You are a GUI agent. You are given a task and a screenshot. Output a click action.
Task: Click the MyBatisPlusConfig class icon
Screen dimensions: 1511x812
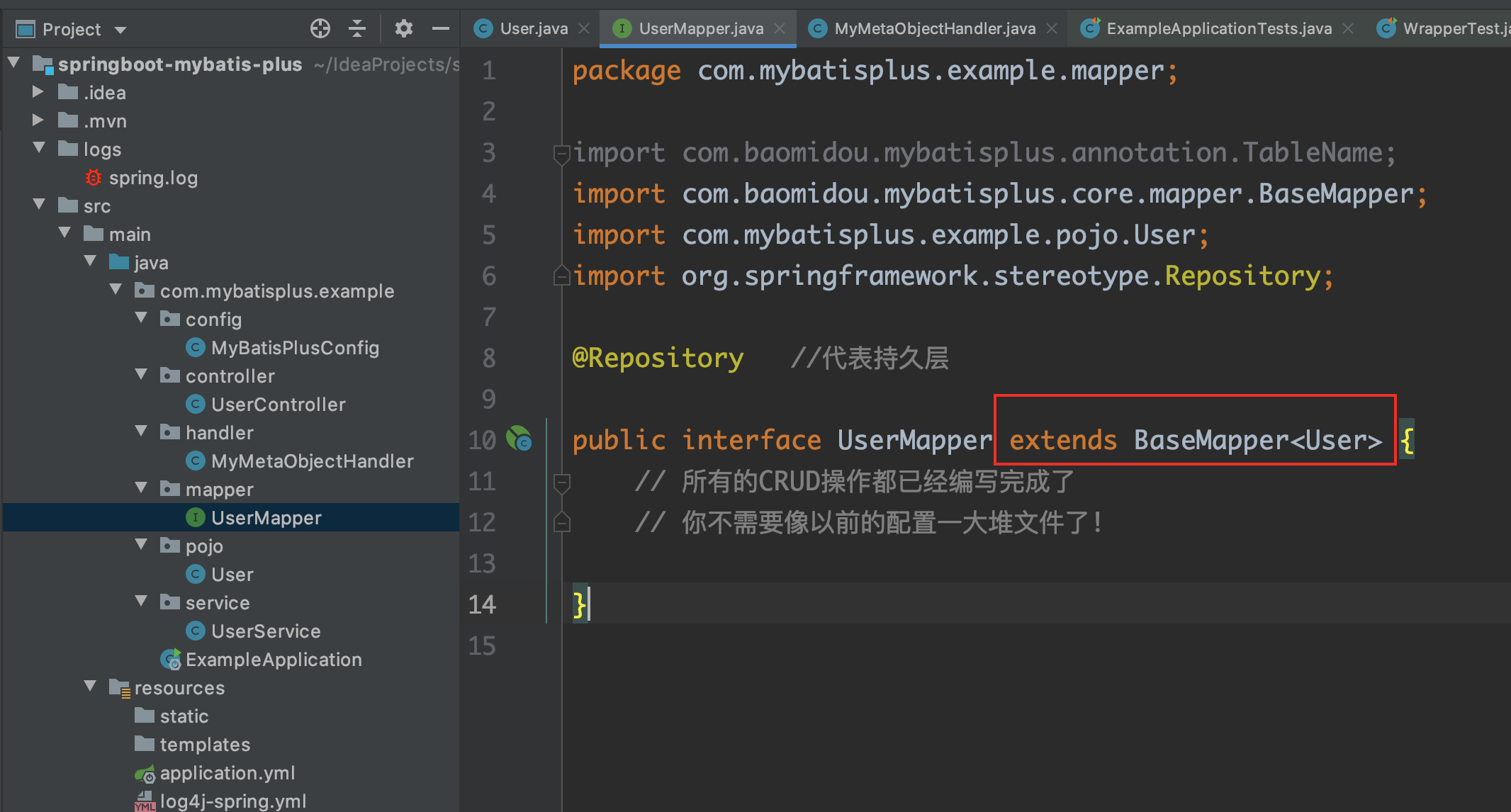coord(196,347)
